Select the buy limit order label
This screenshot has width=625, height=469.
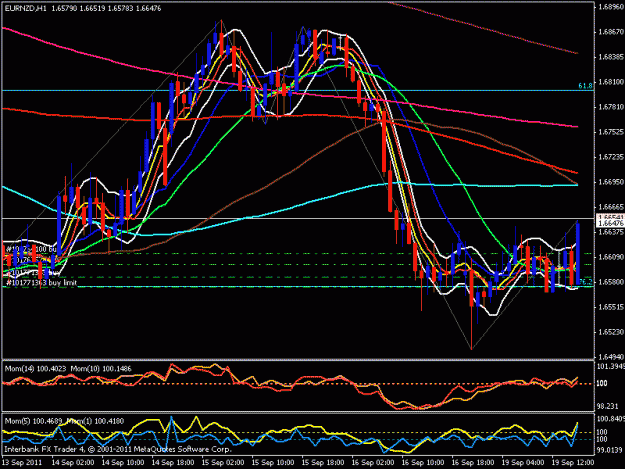coord(41,283)
